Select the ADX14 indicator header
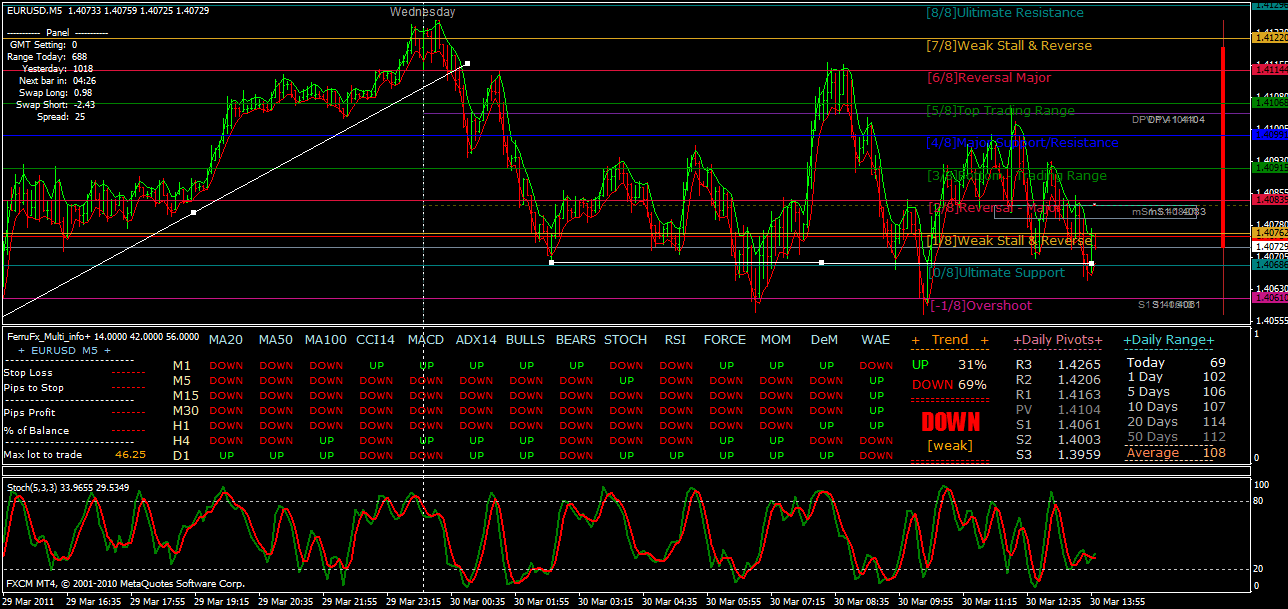Viewport: 1288px width, 609px height. [x=476, y=340]
